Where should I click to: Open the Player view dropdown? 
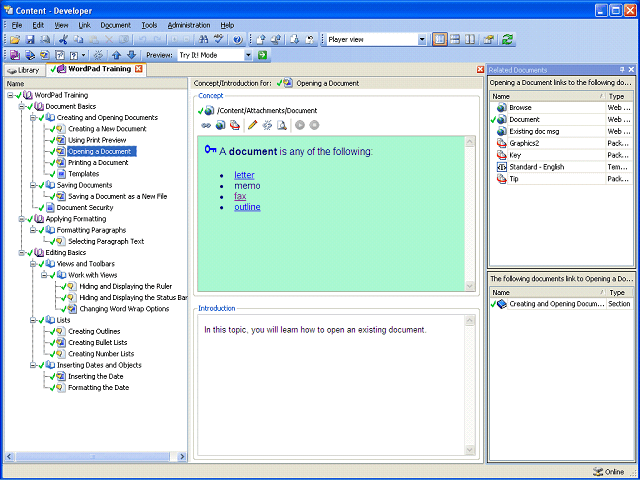pos(422,40)
